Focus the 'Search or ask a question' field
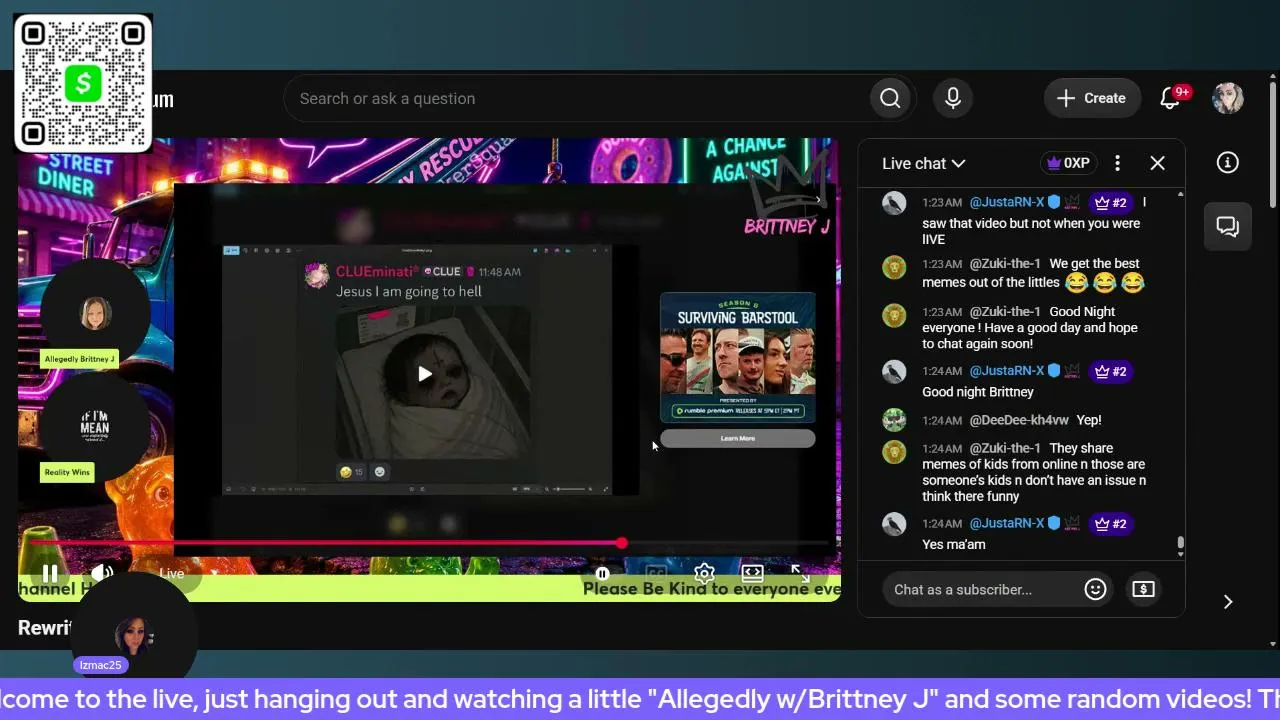 576,98
